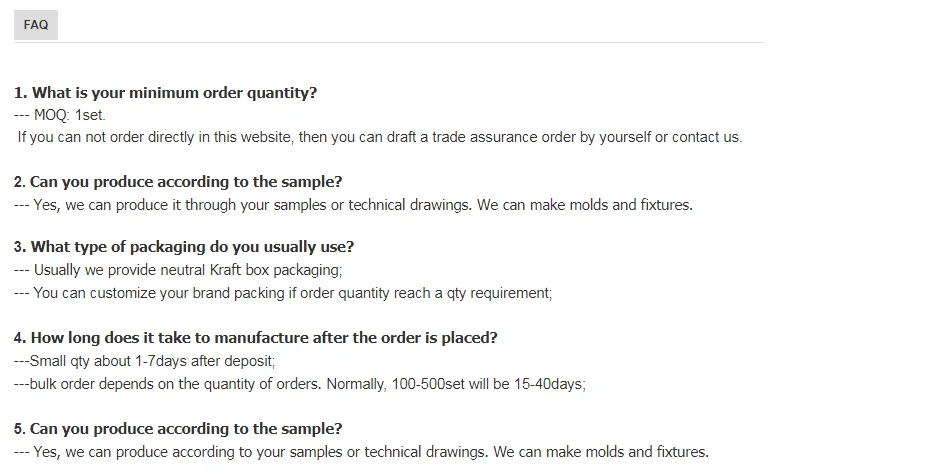Click the bulk order lead time line

(x=300, y=384)
